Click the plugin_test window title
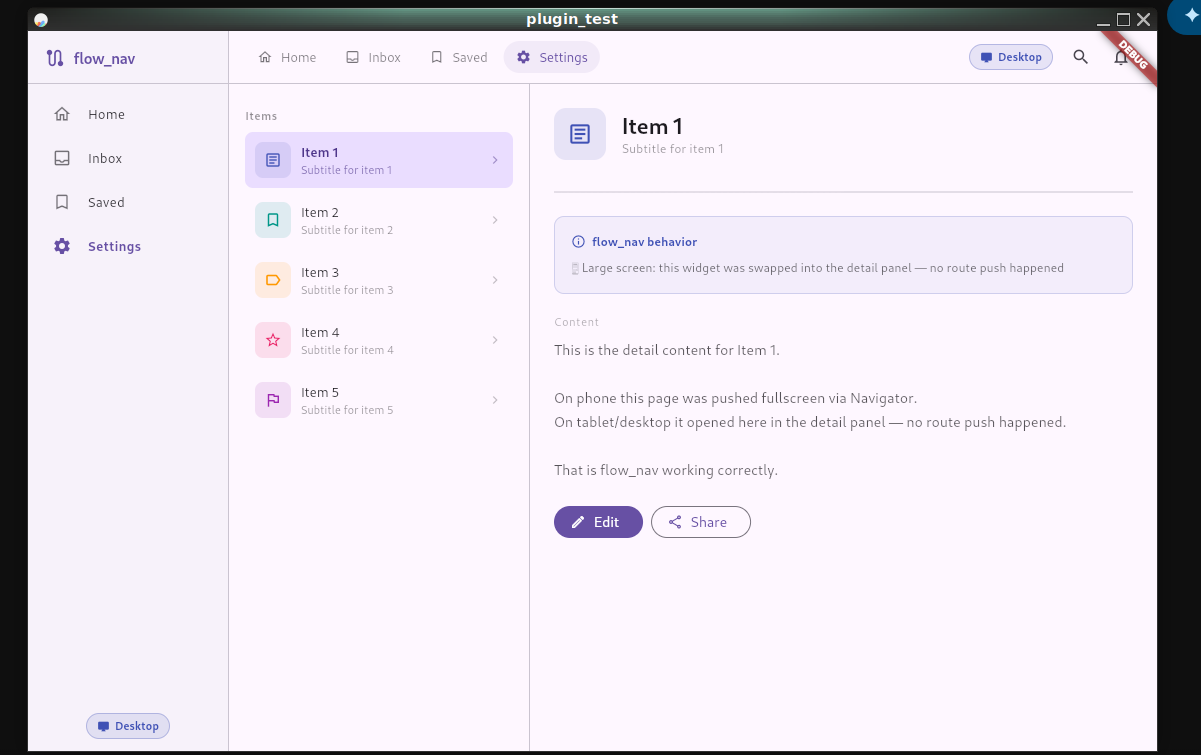 (x=572, y=19)
